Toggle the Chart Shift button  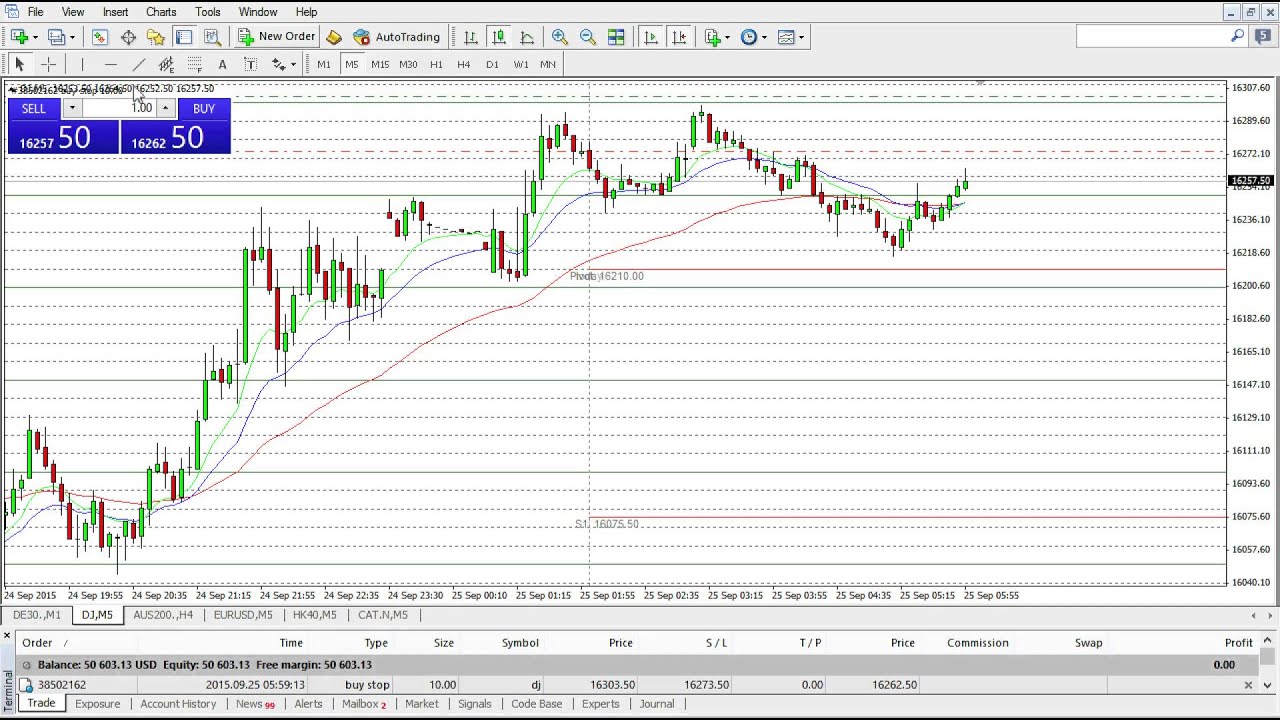pyautogui.click(x=679, y=37)
